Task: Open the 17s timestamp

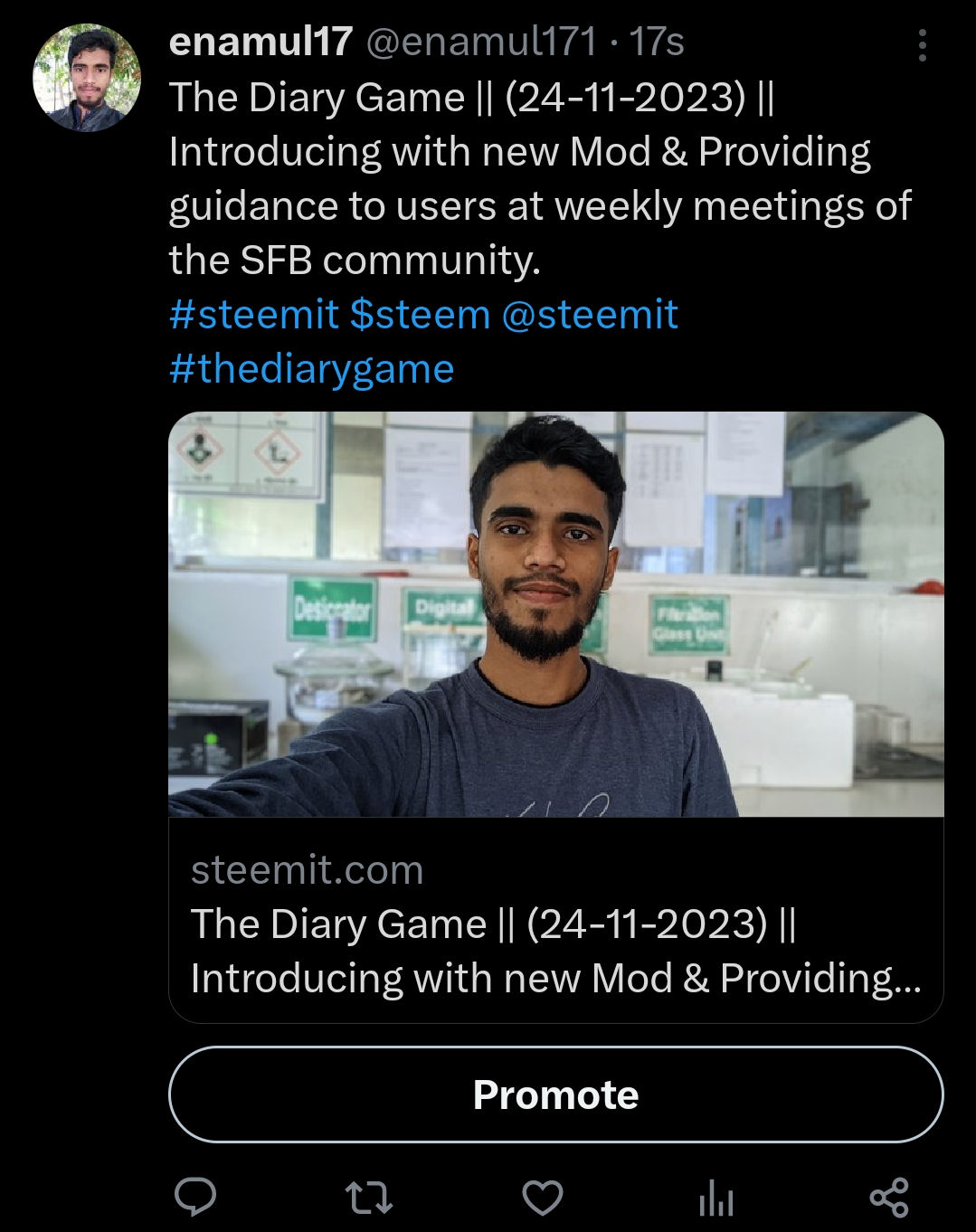Action: pos(657,42)
